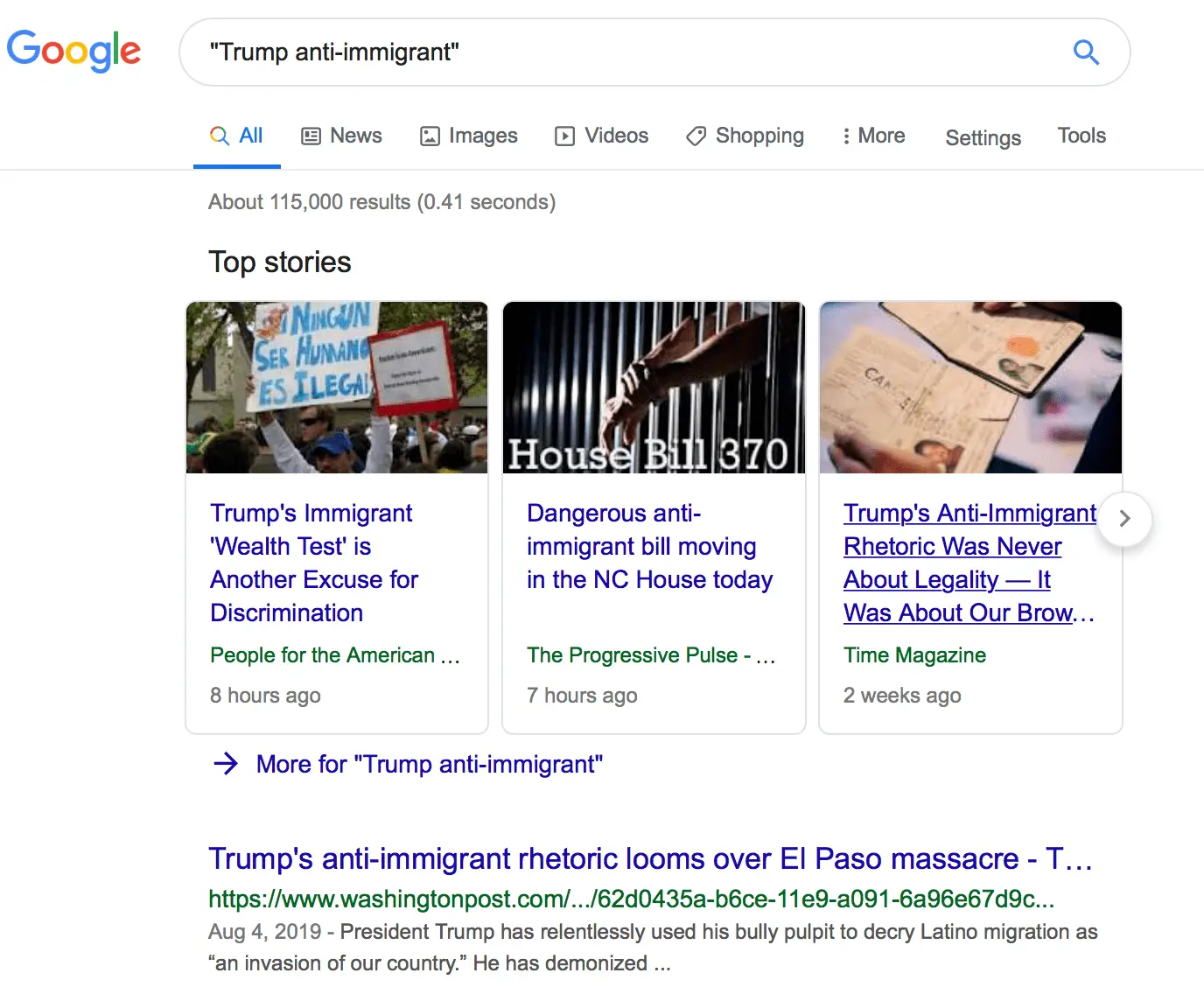
Task: Expand the More options menu
Action: click(x=873, y=136)
